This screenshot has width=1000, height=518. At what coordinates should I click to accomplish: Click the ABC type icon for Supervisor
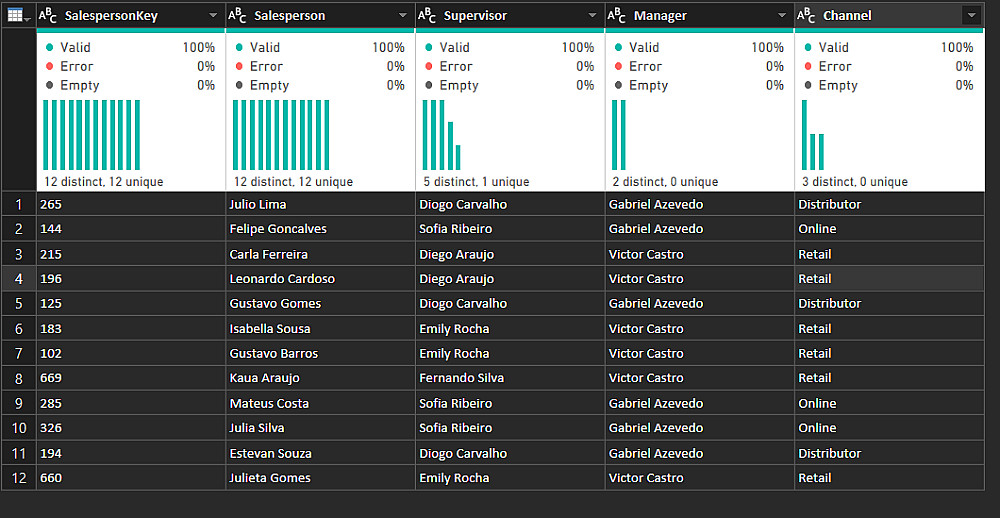[427, 16]
